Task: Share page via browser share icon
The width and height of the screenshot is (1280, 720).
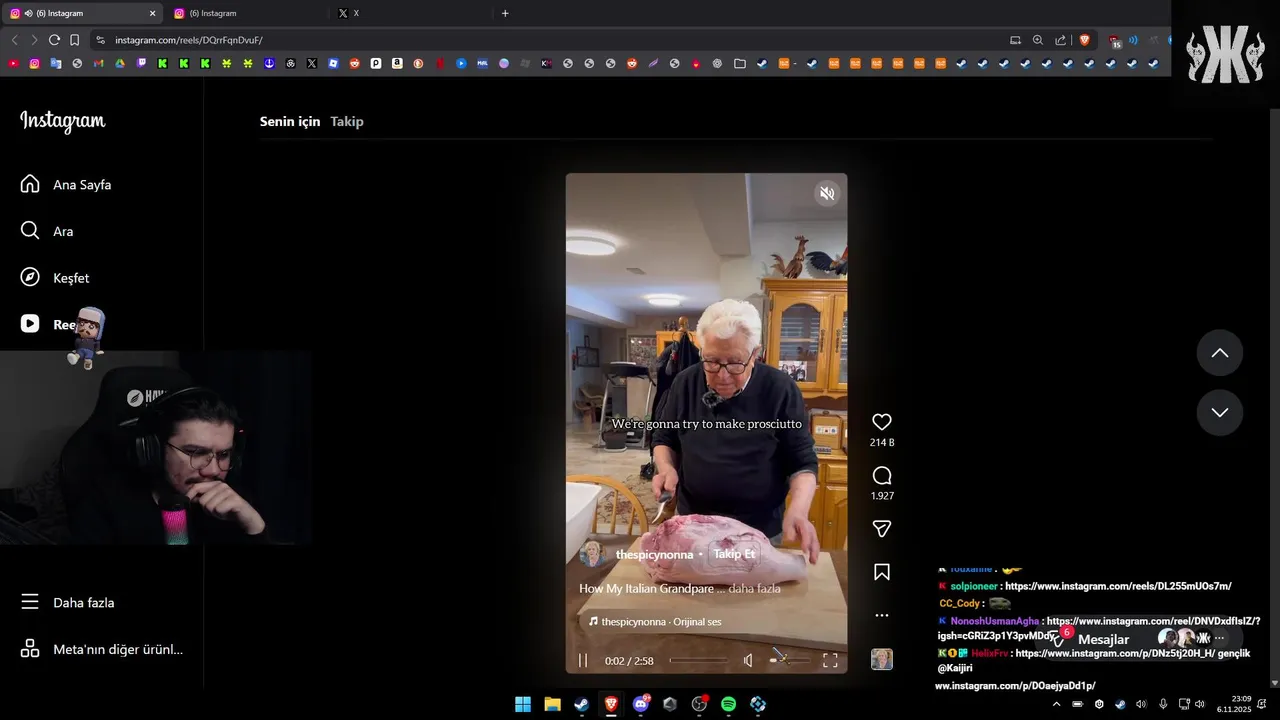Action: (x=1060, y=40)
